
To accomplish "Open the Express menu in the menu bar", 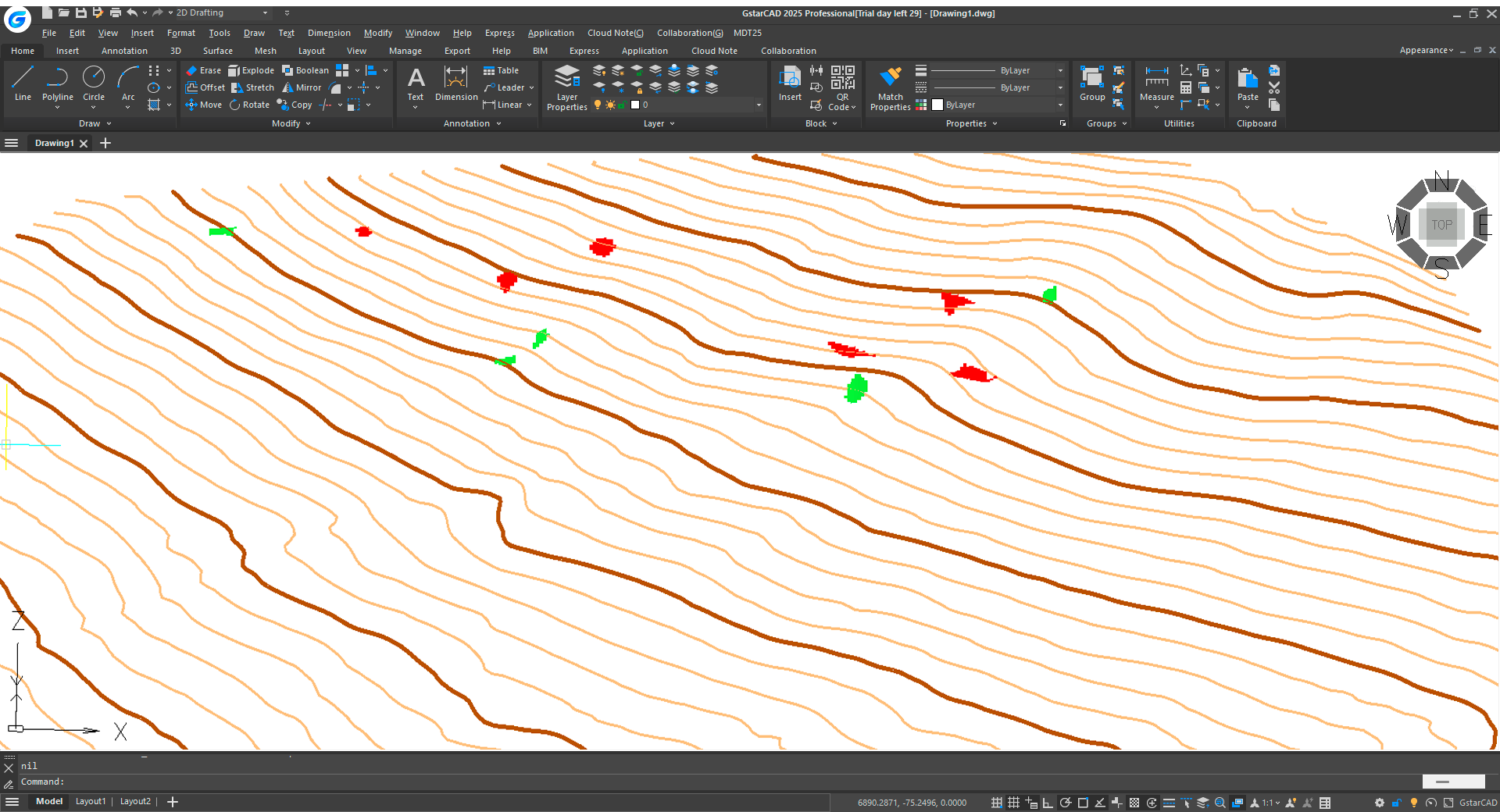I will coord(499,33).
